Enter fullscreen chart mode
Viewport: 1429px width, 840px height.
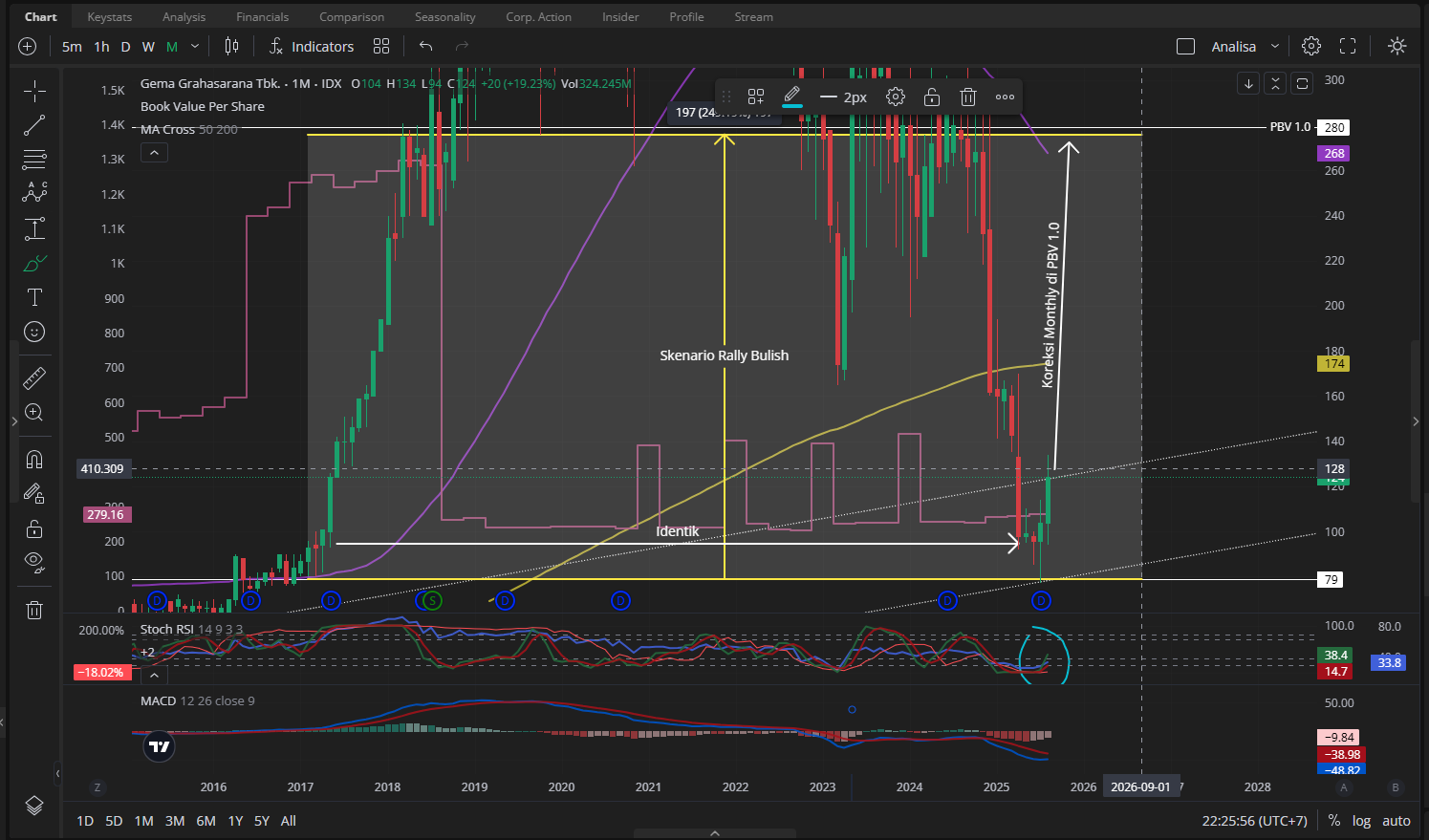[1348, 46]
